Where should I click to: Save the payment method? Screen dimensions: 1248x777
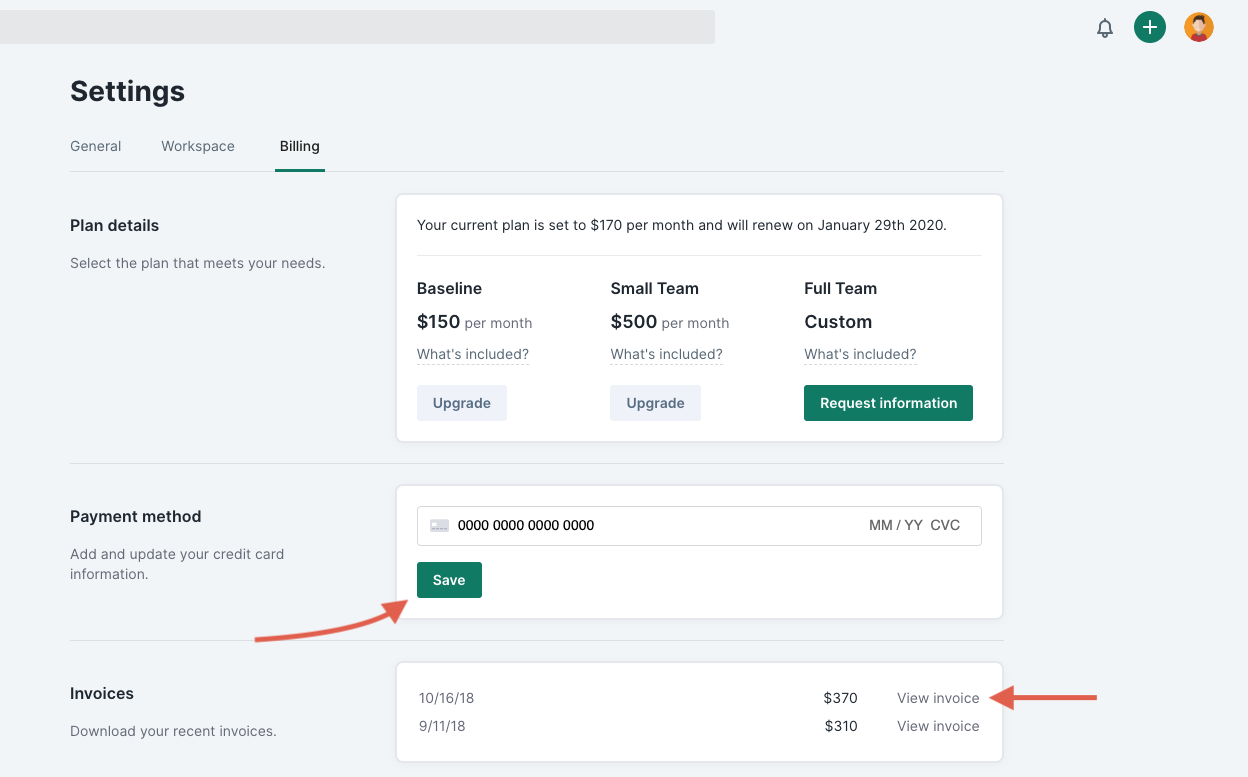click(449, 580)
